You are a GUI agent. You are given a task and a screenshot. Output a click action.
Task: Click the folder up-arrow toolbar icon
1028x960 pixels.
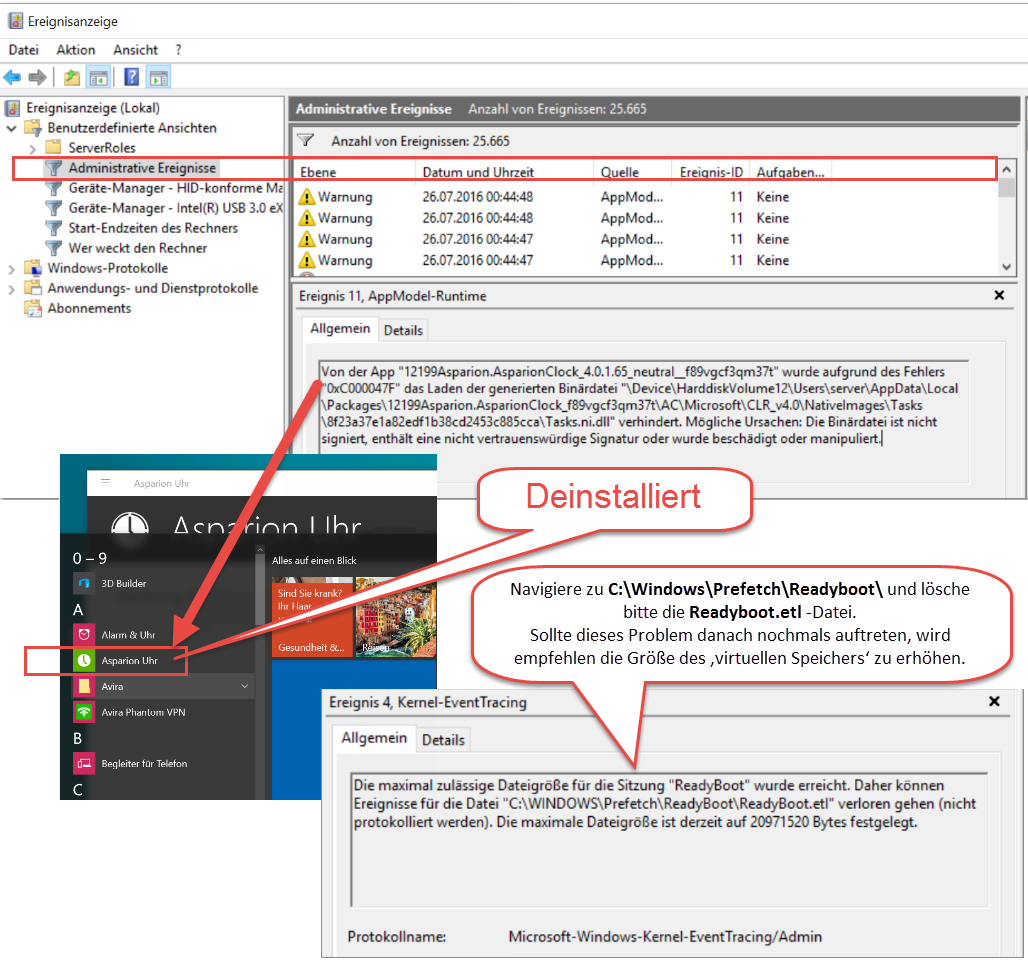[x=72, y=77]
